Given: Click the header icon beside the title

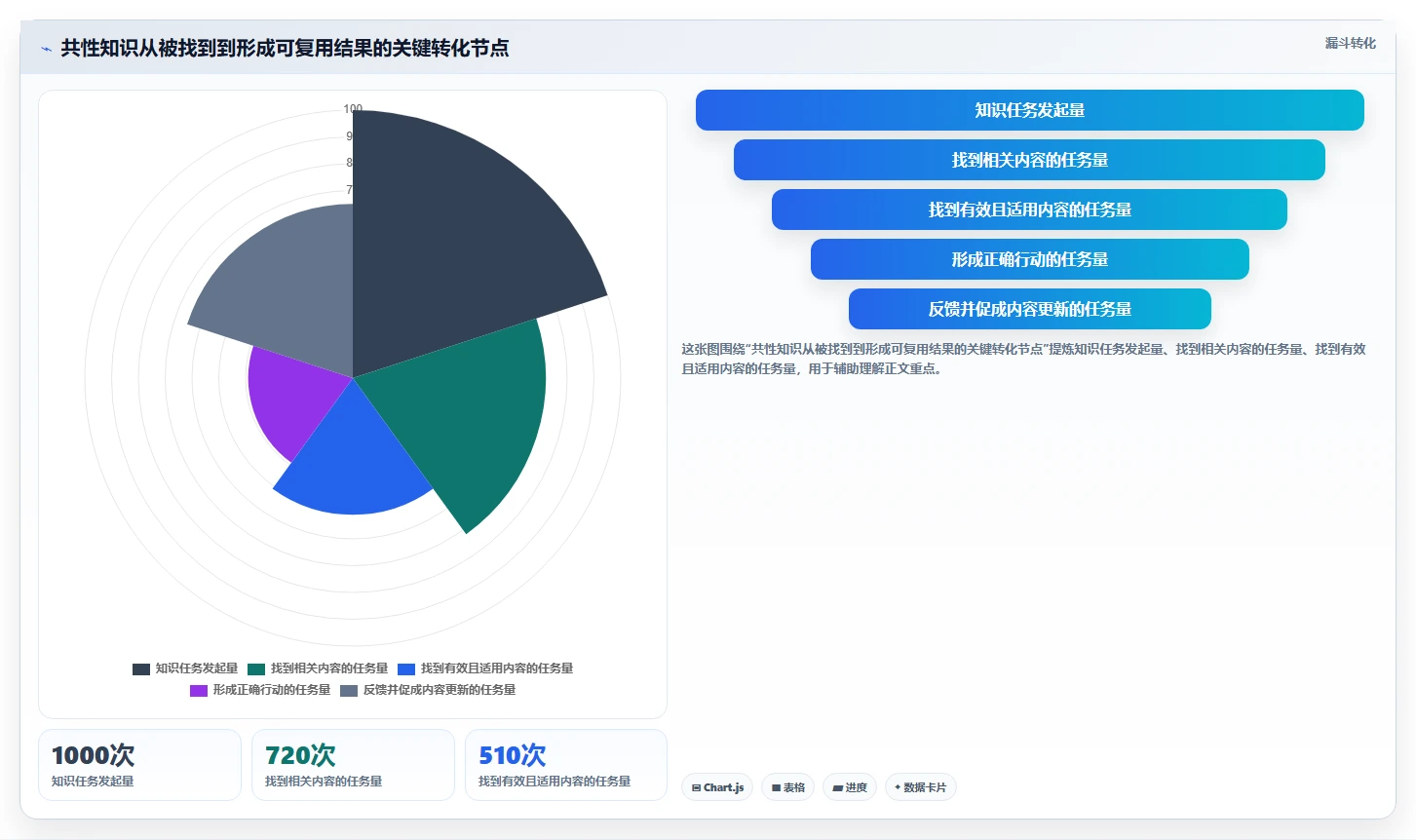Looking at the screenshot, I should pos(46,49).
